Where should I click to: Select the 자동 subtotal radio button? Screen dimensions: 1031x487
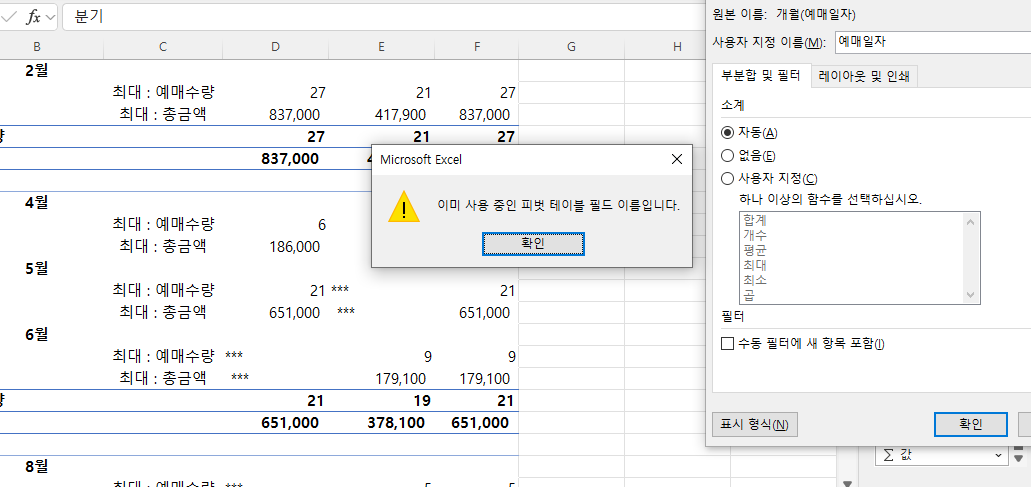pos(728,132)
